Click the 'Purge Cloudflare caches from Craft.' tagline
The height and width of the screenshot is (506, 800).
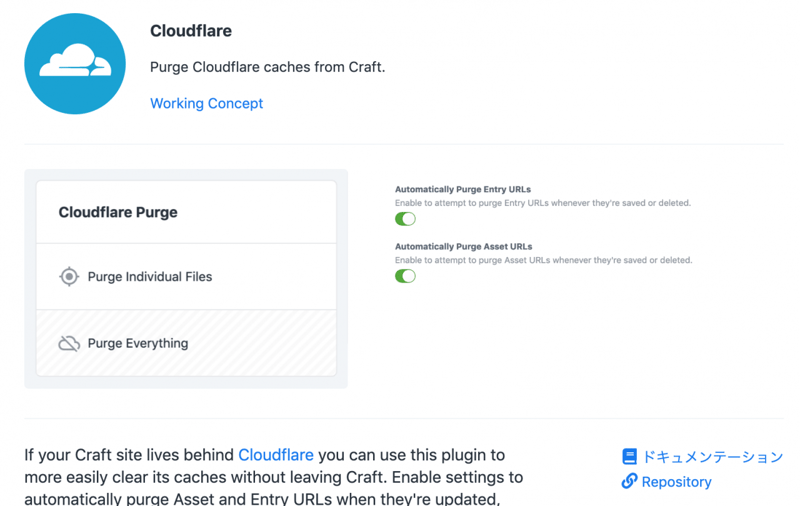(267, 67)
